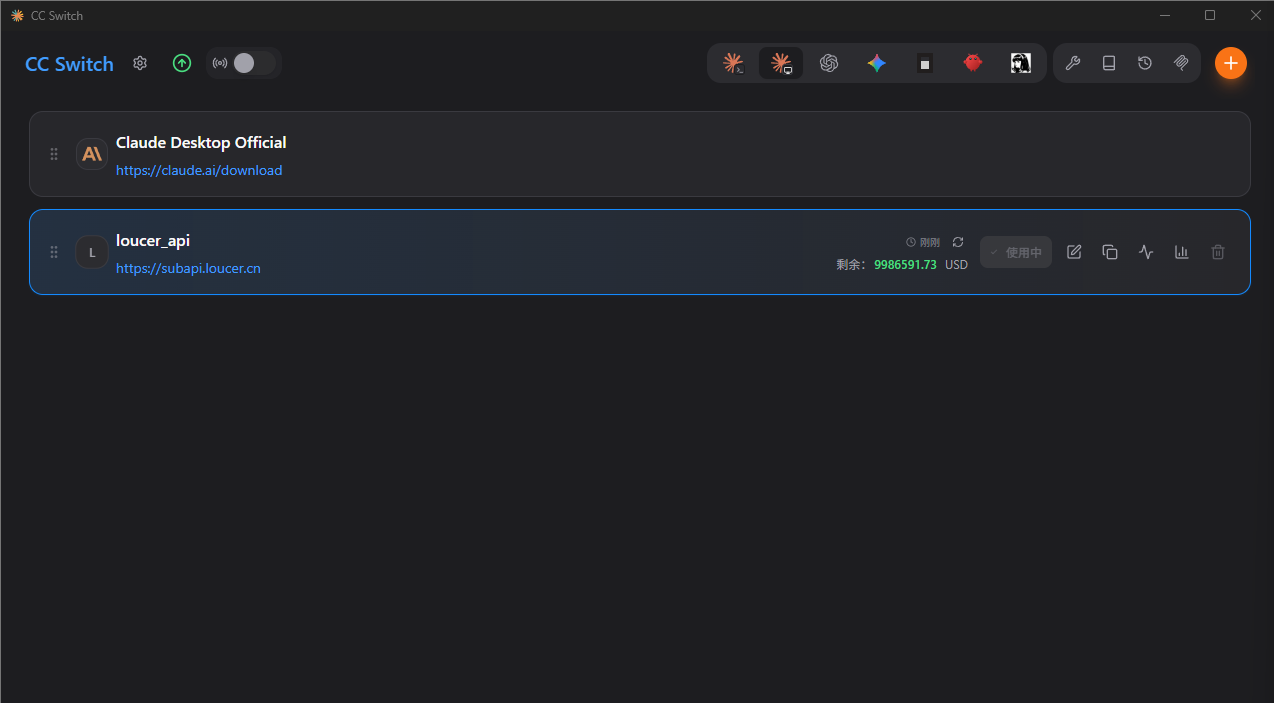Select the anime portrait app tab
The height and width of the screenshot is (703, 1274).
coord(1021,63)
